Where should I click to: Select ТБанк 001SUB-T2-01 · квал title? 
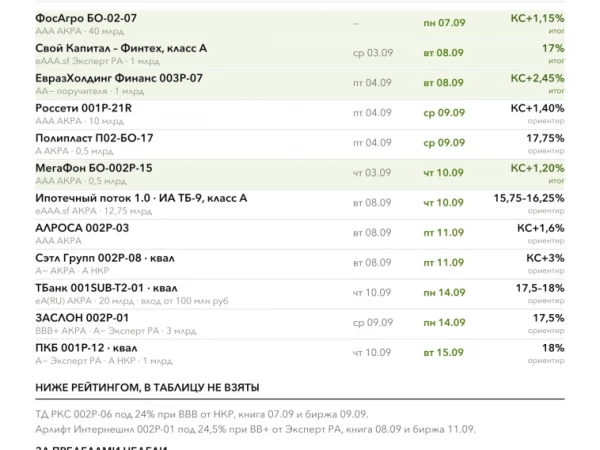click(x=106, y=288)
